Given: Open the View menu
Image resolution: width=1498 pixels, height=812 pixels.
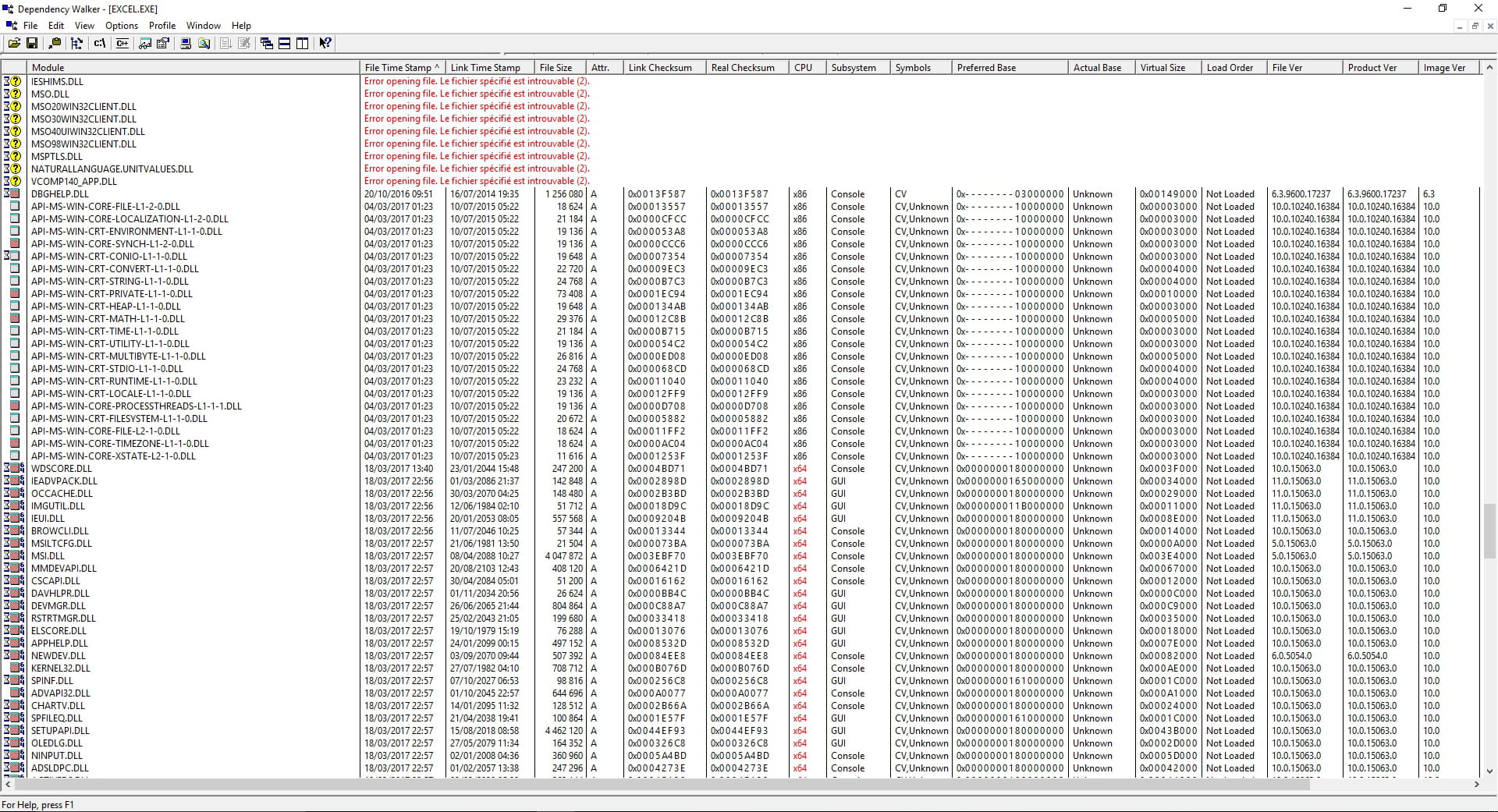Looking at the screenshot, I should click(84, 26).
